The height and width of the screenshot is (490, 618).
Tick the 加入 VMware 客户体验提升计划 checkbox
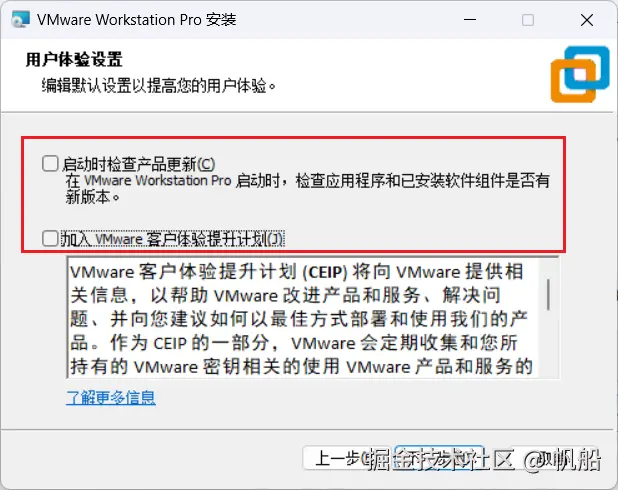point(50,238)
